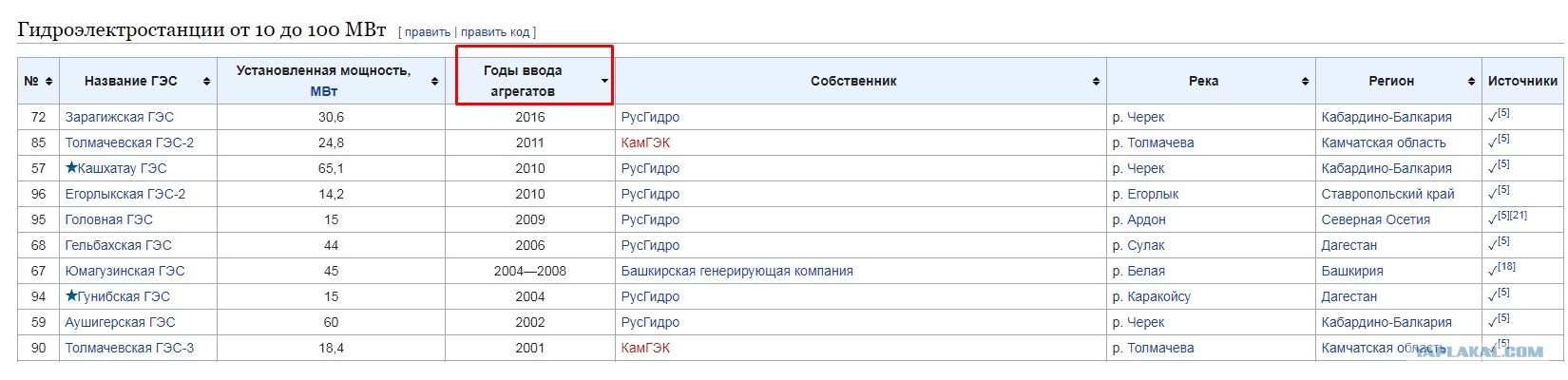This screenshot has width=1568, height=380.
Task: Open footnote [18] for Юмагузинская ГЭС
Action: 1506,267
